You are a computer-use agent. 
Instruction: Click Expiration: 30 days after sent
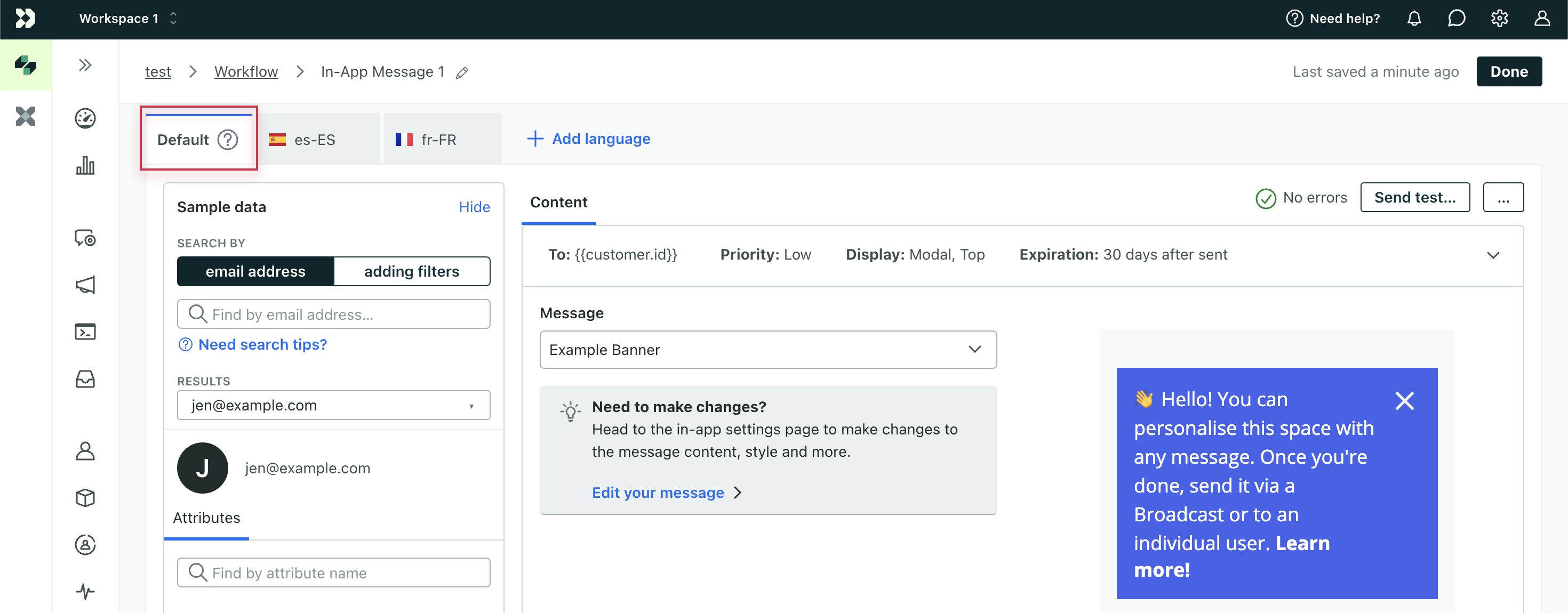[1123, 254]
